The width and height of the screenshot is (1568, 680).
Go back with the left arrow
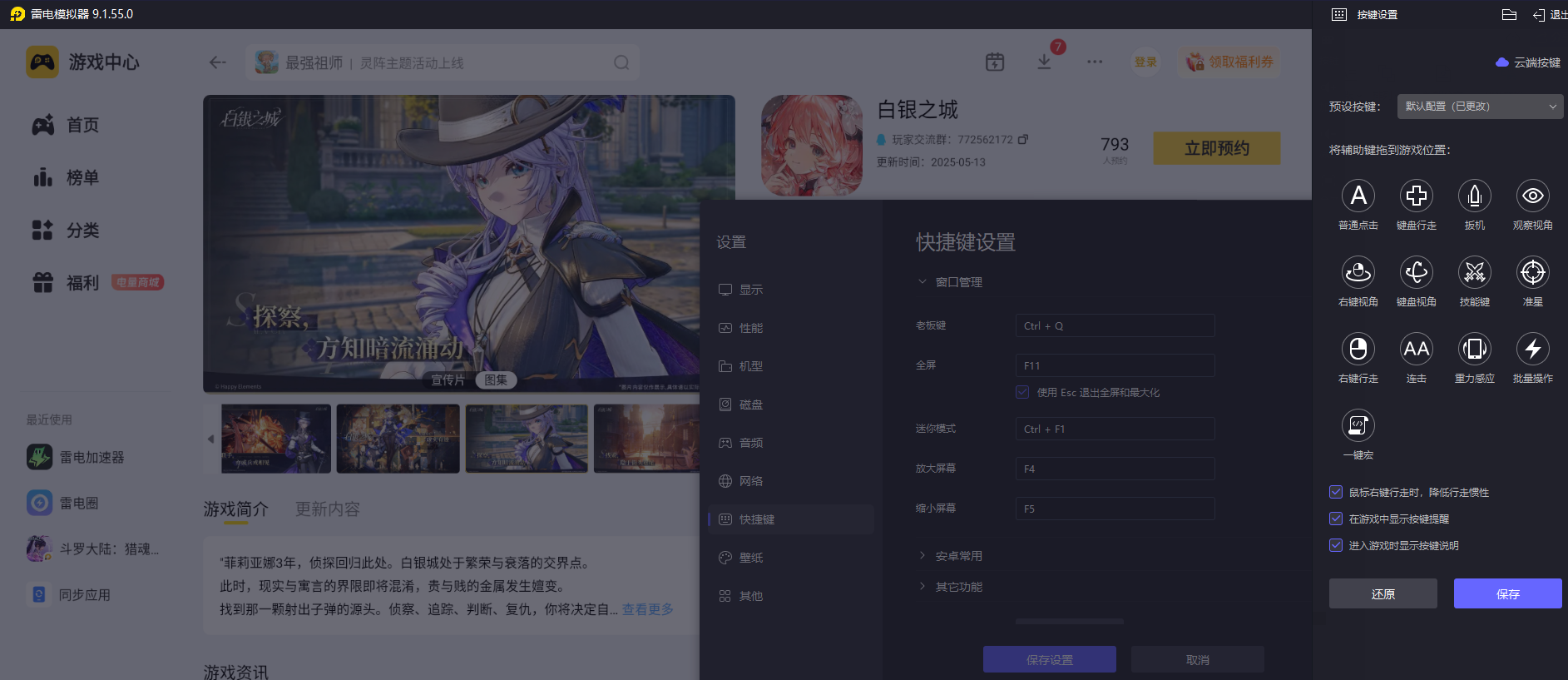(218, 62)
